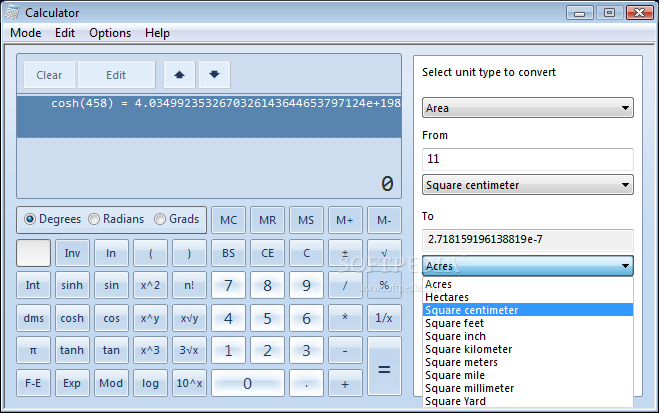Click the multiply asterisk button
659x413 pixels.
coord(345,318)
